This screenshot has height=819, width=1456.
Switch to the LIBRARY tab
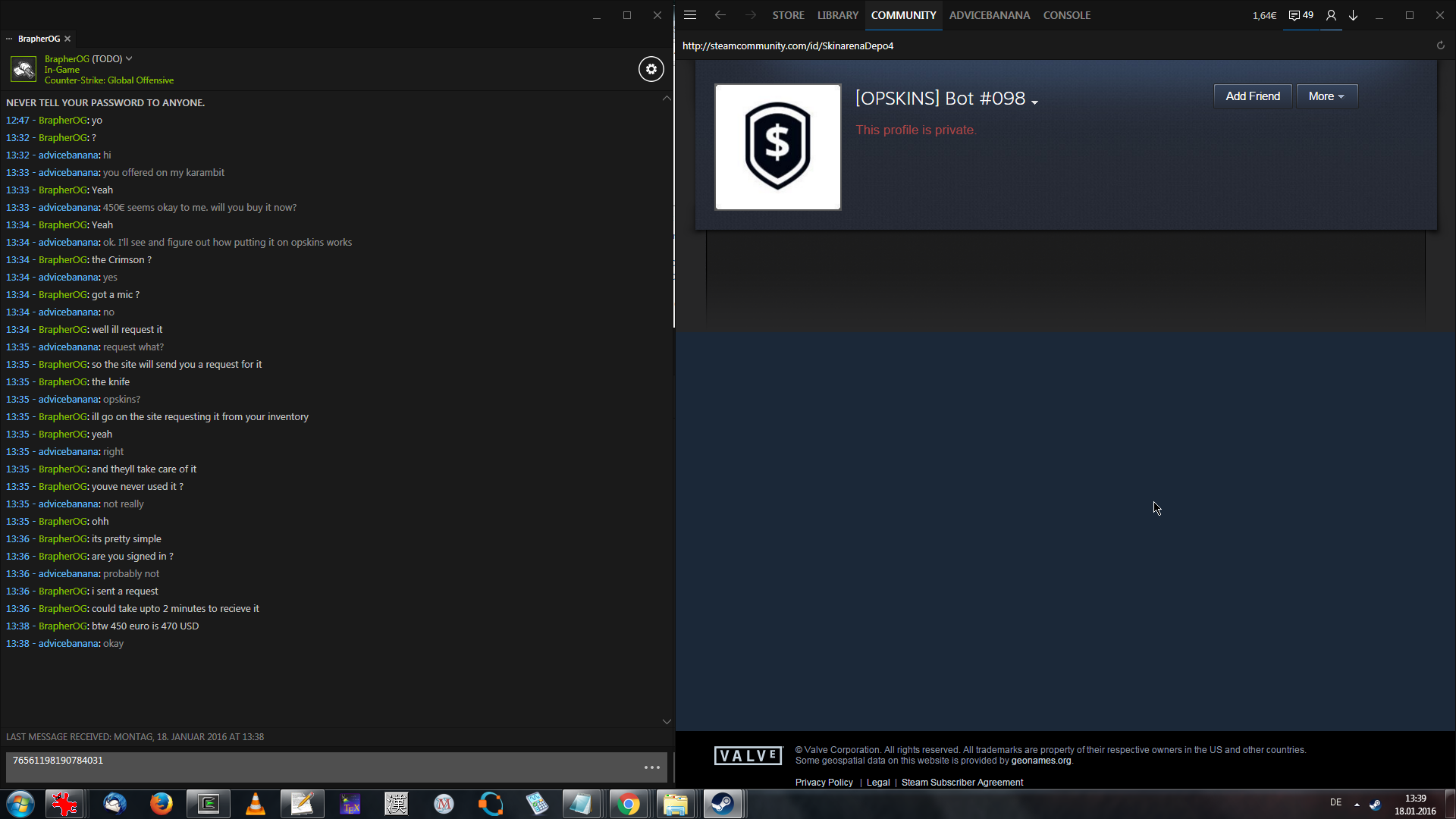tap(837, 15)
